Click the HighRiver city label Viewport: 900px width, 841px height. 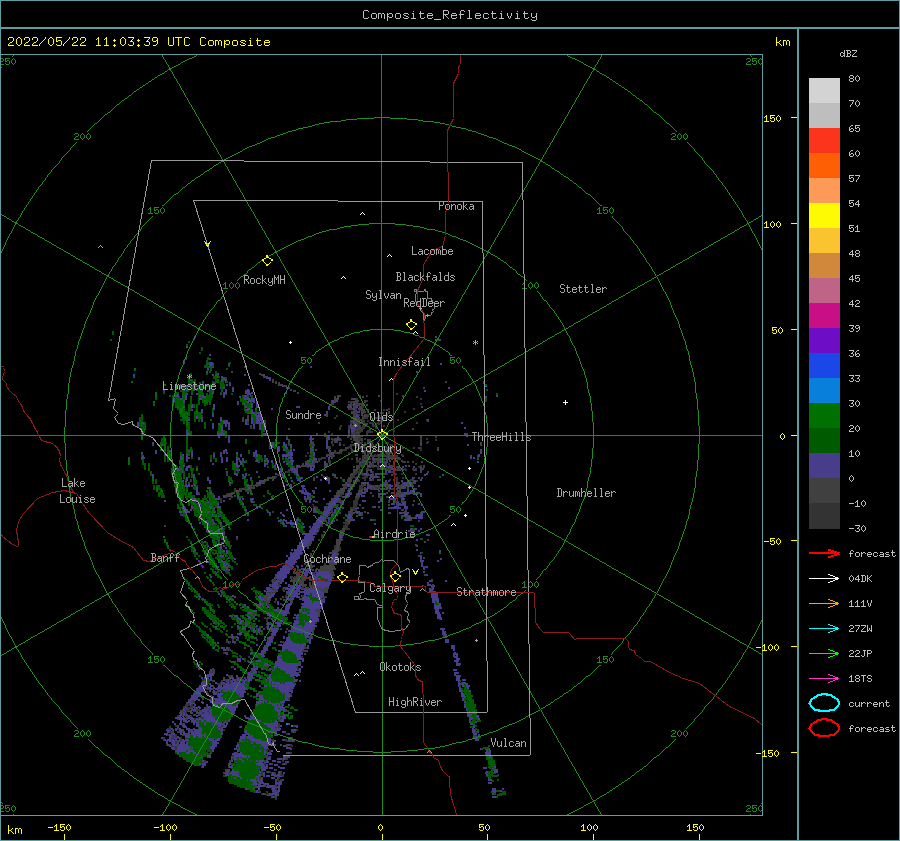(x=415, y=702)
